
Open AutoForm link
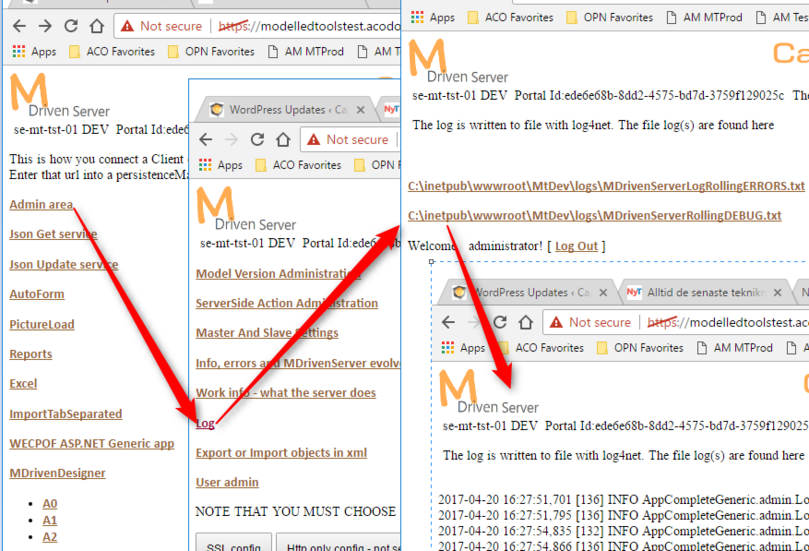click(37, 294)
